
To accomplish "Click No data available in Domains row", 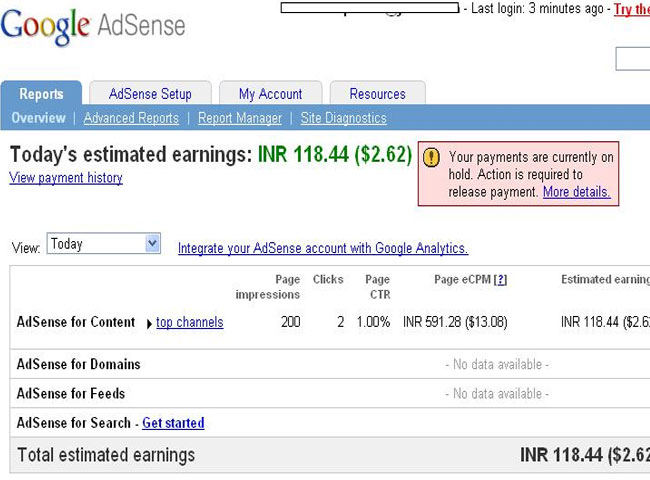I will coord(497,364).
